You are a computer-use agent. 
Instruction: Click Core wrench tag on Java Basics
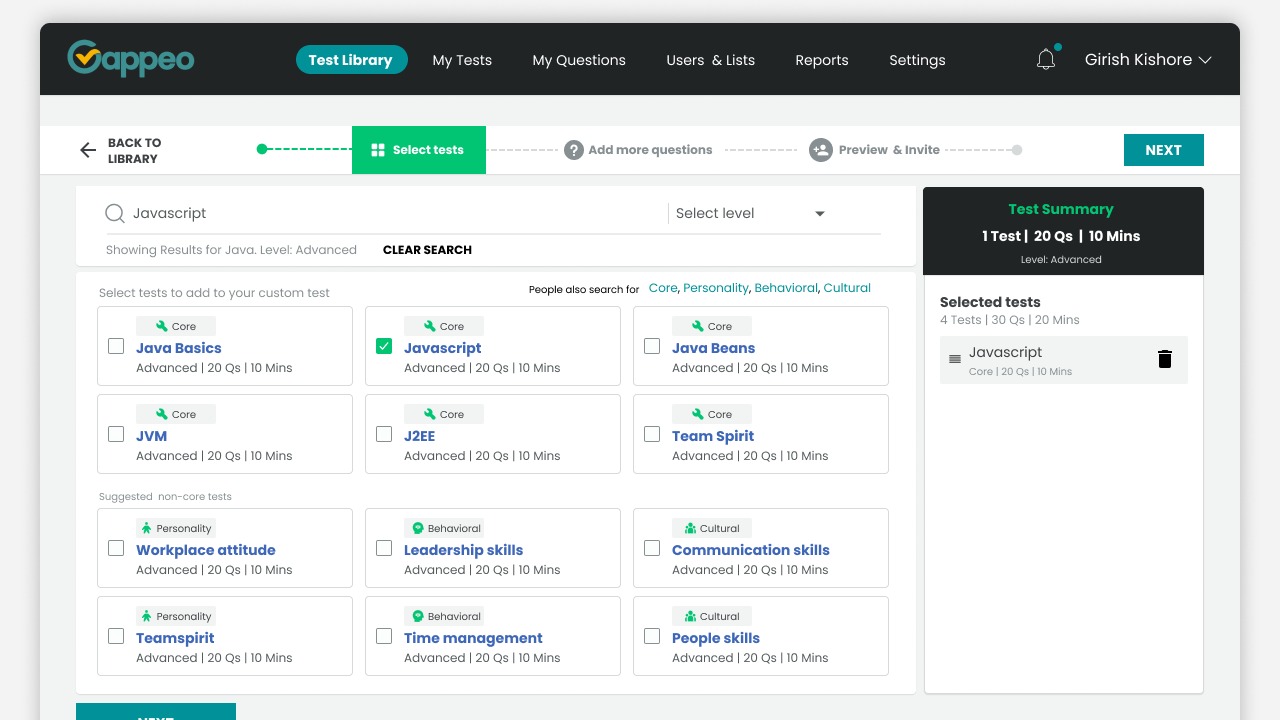[x=176, y=326]
